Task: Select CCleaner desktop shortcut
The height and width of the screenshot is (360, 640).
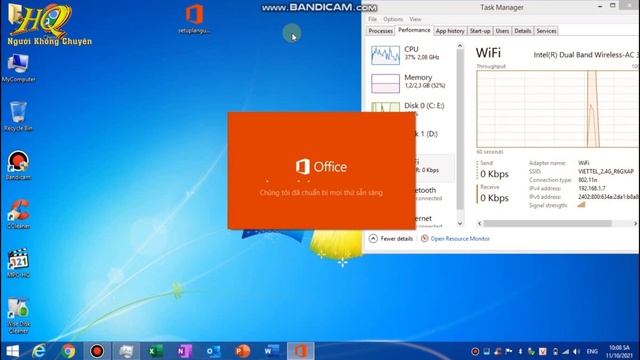Action: (18, 214)
